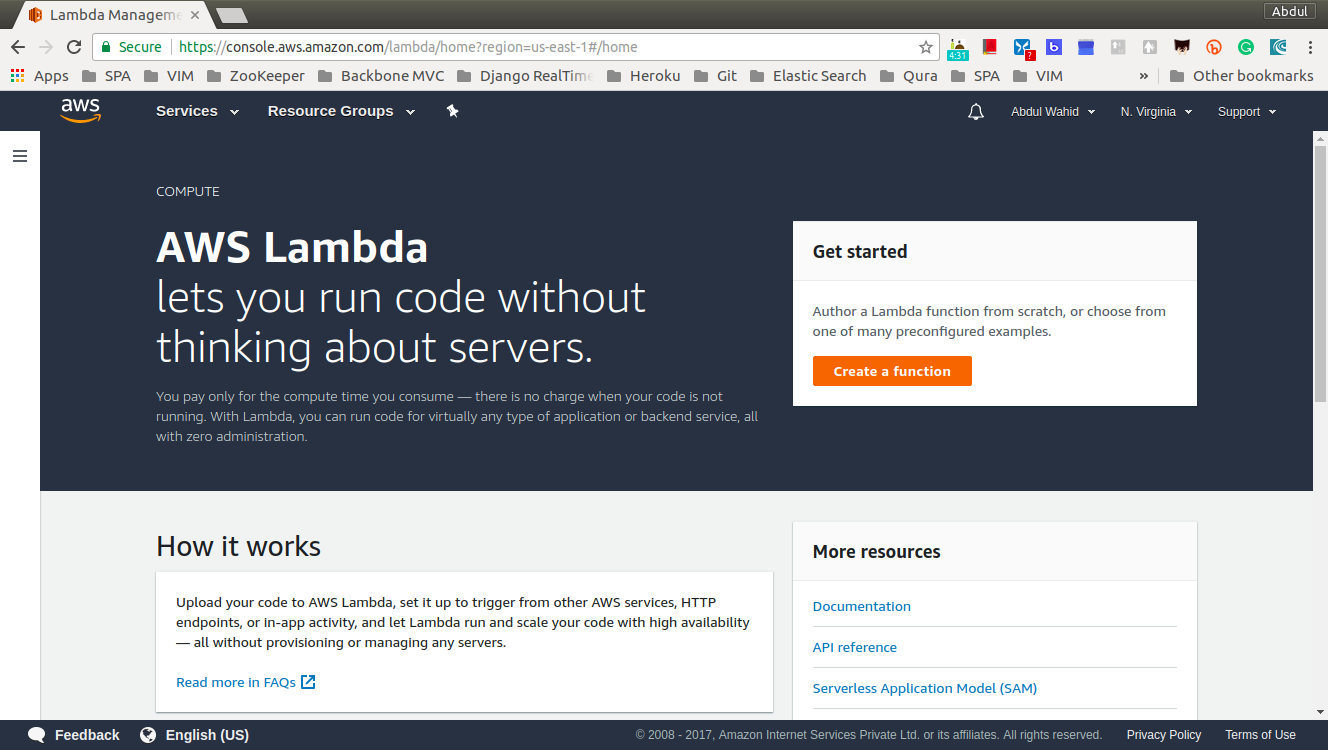Reload the page with refresh icon
Screen dimensions: 1328x750
pos(74,47)
